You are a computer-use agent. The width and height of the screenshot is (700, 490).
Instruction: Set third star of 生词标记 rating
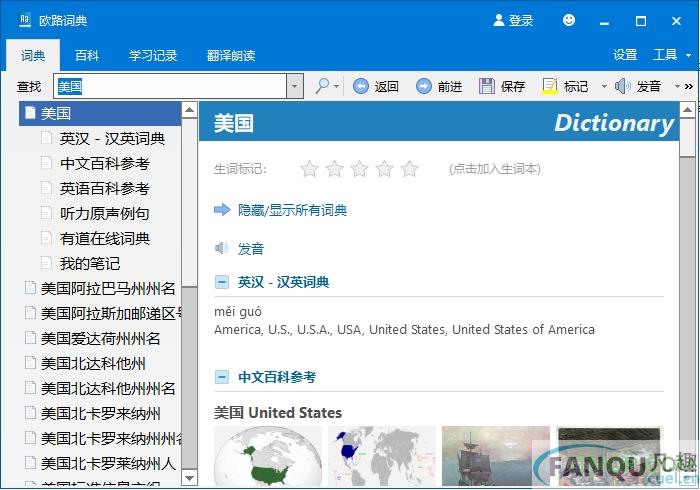tap(359, 169)
